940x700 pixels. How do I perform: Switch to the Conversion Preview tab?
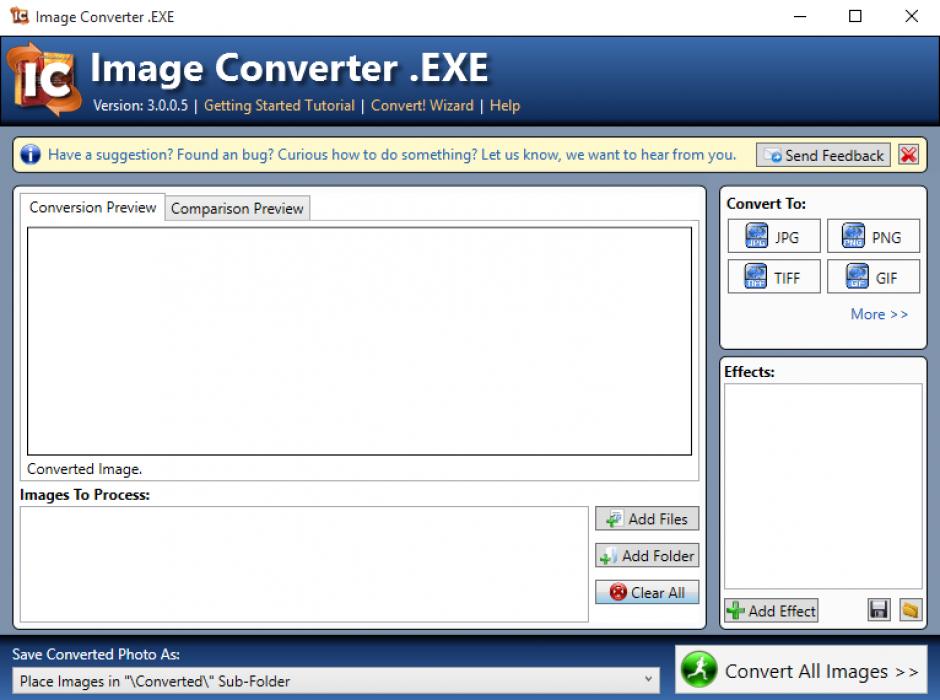pyautogui.click(x=92, y=207)
